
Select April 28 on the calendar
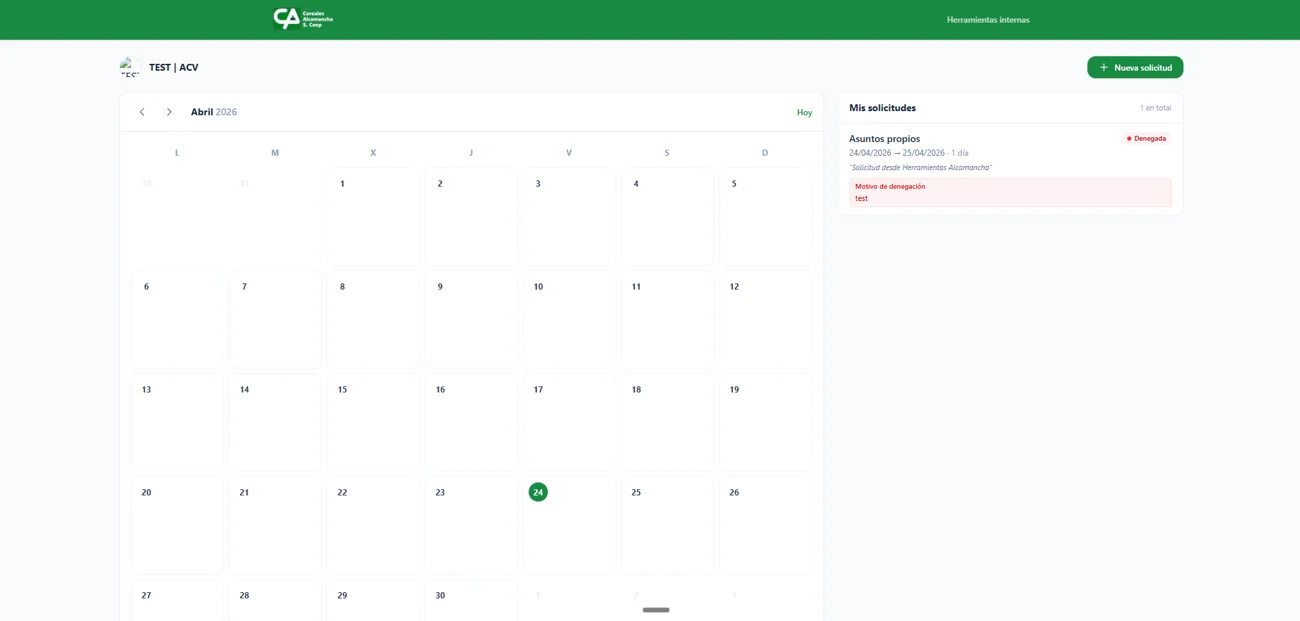(275, 600)
